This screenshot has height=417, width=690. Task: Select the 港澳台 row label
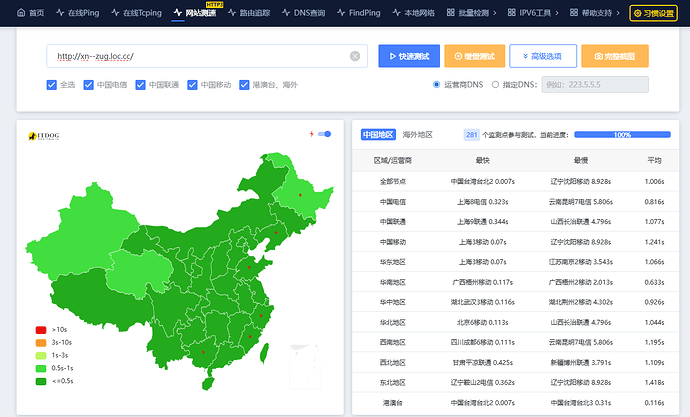(x=393, y=402)
